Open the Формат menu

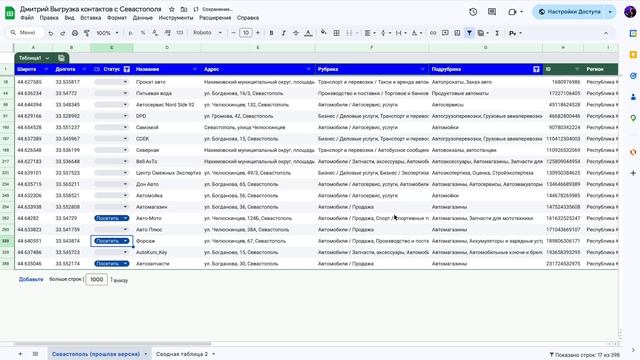(x=117, y=18)
